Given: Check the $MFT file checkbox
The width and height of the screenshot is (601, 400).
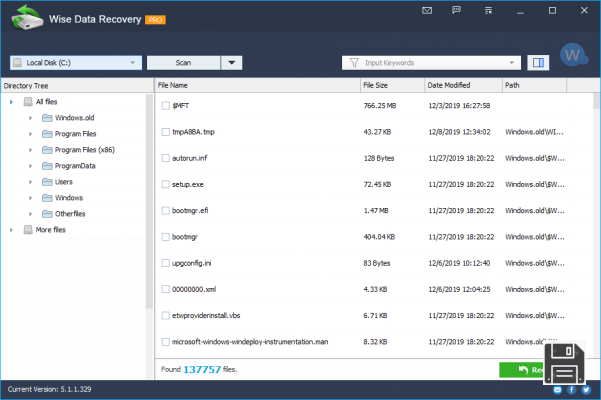Looking at the screenshot, I should pos(166,106).
